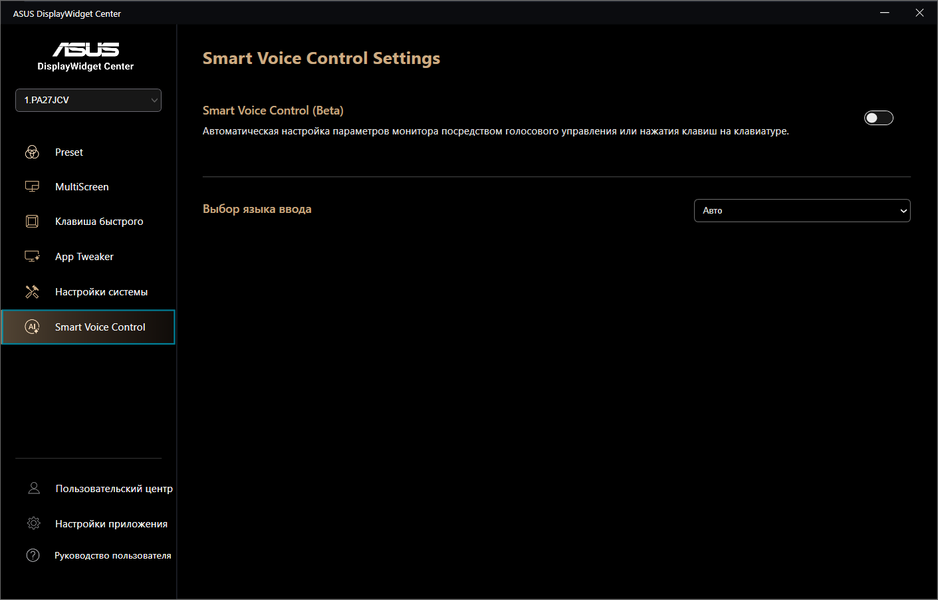The height and width of the screenshot is (600, 938).
Task: Click the Настройки системы tools icon
Action: (x=32, y=292)
